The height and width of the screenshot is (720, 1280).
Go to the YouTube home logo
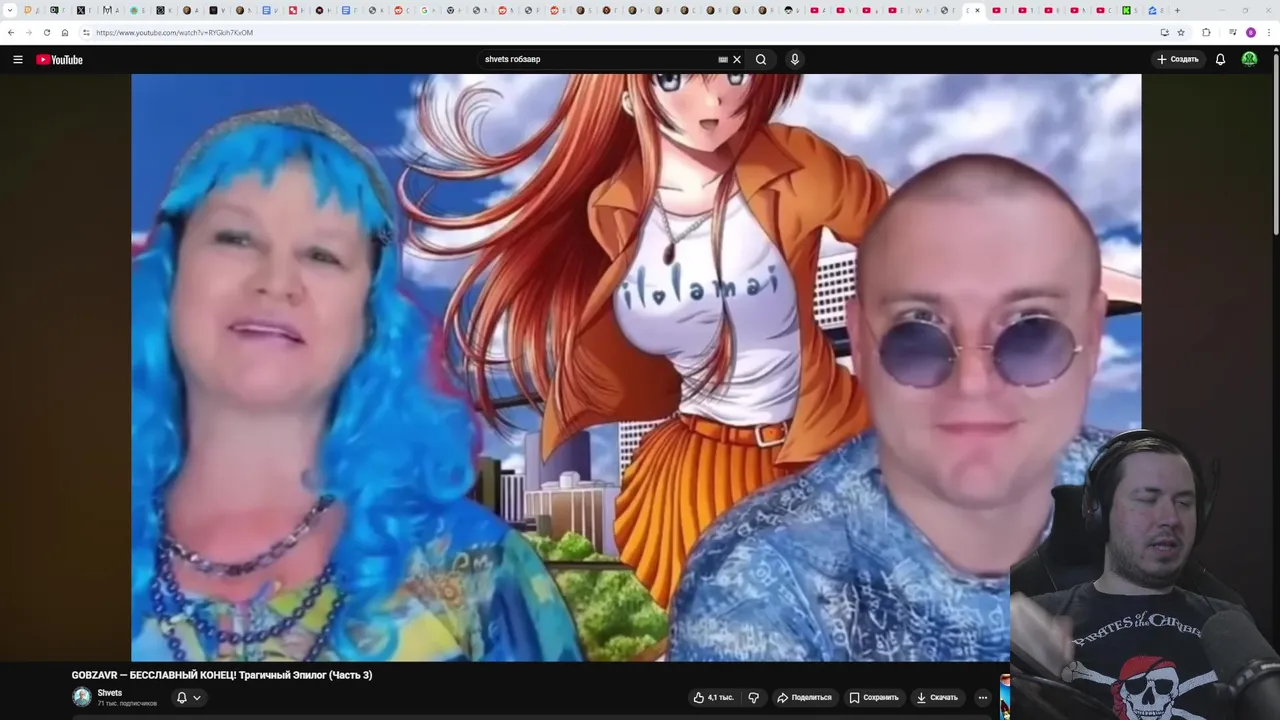tap(59, 59)
